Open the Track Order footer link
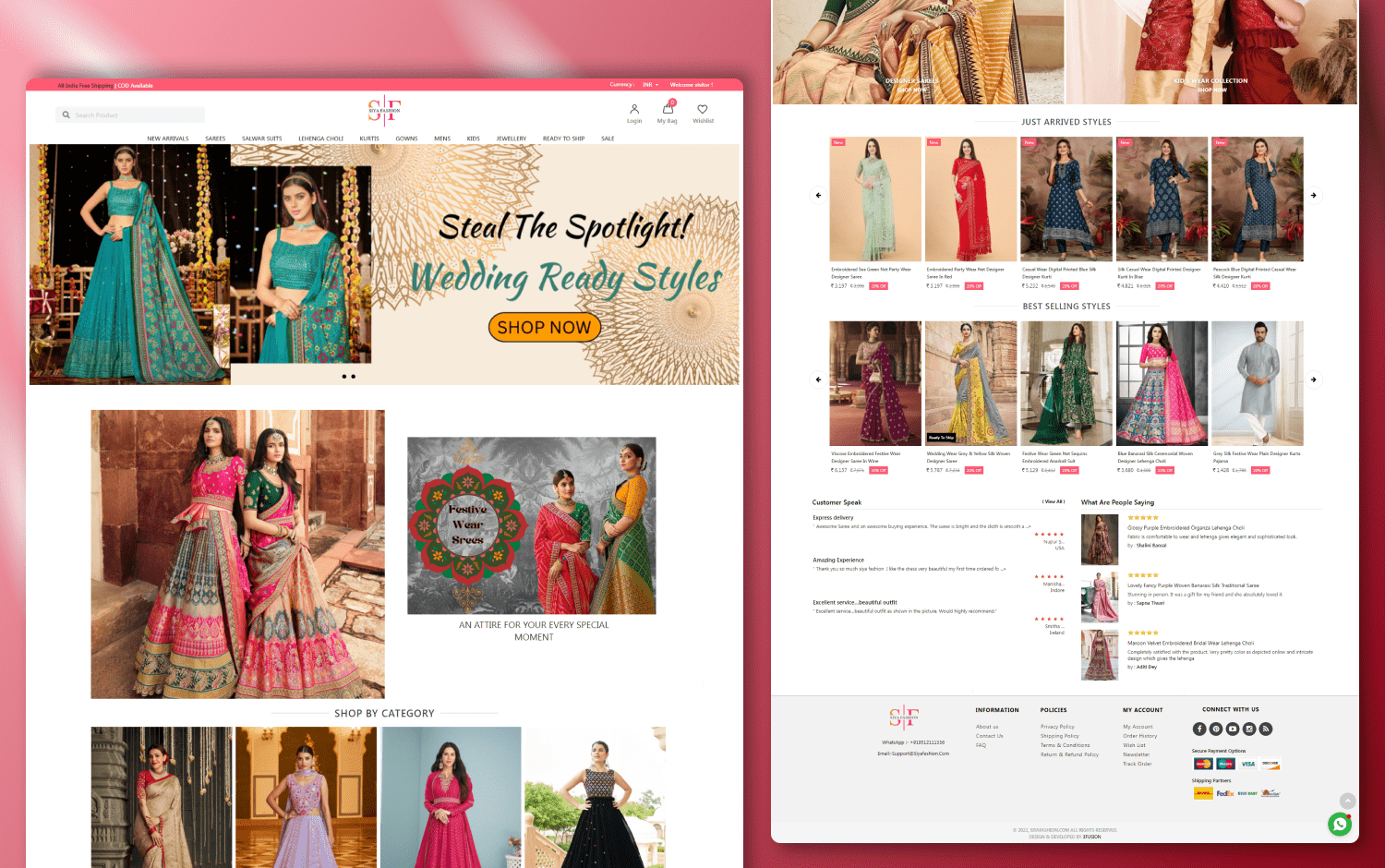This screenshot has width=1385, height=868. (x=1137, y=764)
